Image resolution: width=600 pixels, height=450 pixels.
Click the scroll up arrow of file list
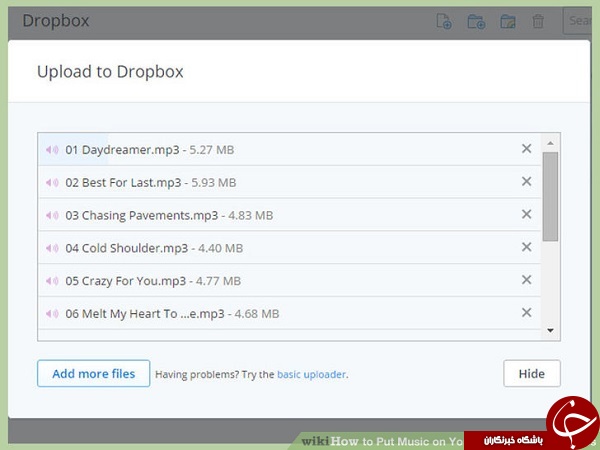point(550,143)
